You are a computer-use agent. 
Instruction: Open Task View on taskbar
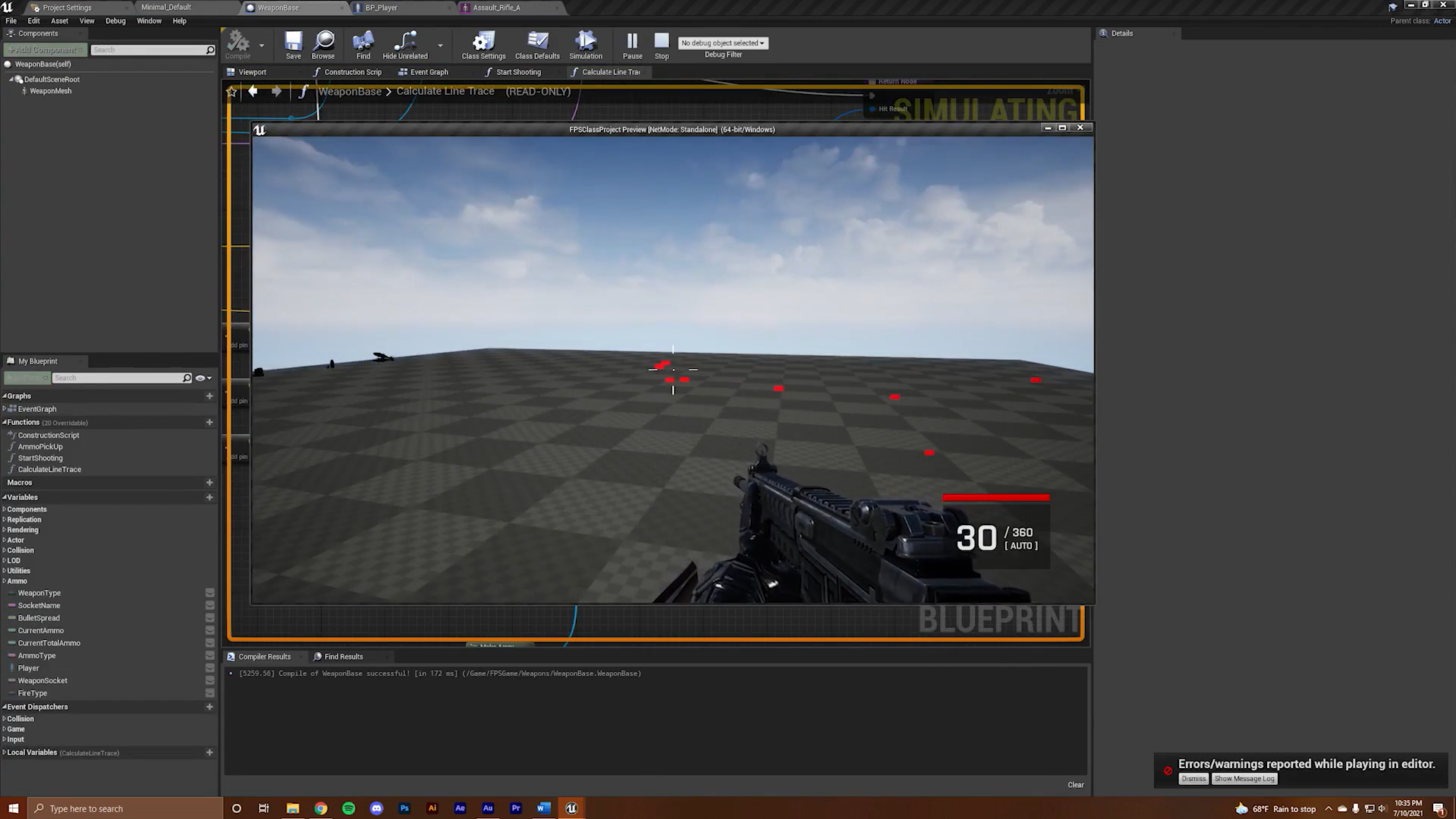[x=264, y=808]
